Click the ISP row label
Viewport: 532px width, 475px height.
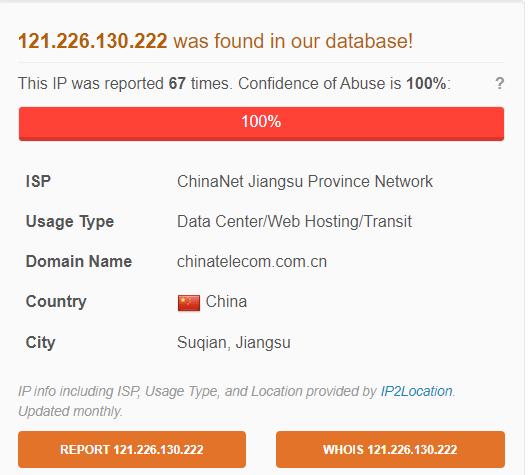[38, 182]
